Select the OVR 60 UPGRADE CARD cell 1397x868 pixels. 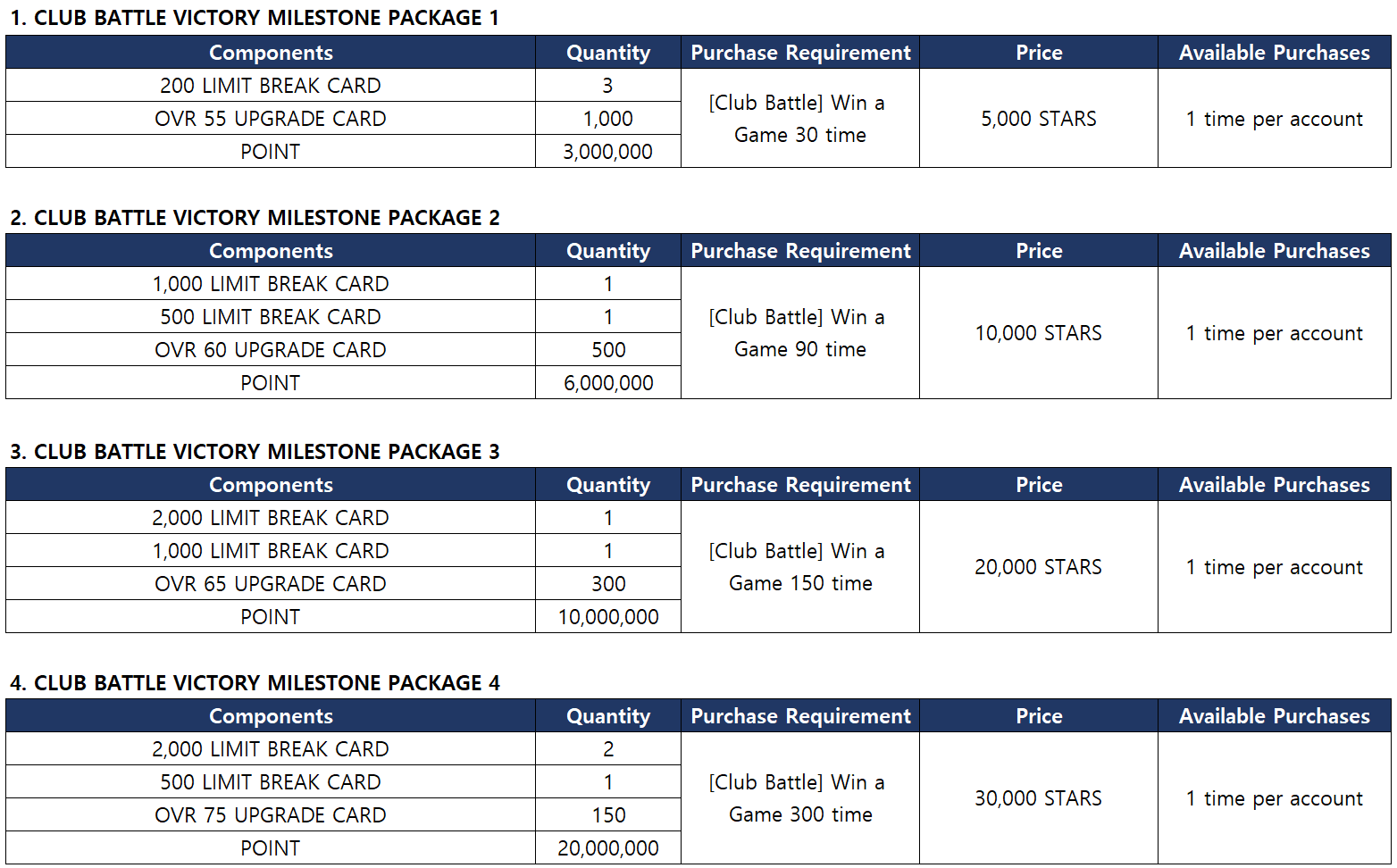coord(270,350)
